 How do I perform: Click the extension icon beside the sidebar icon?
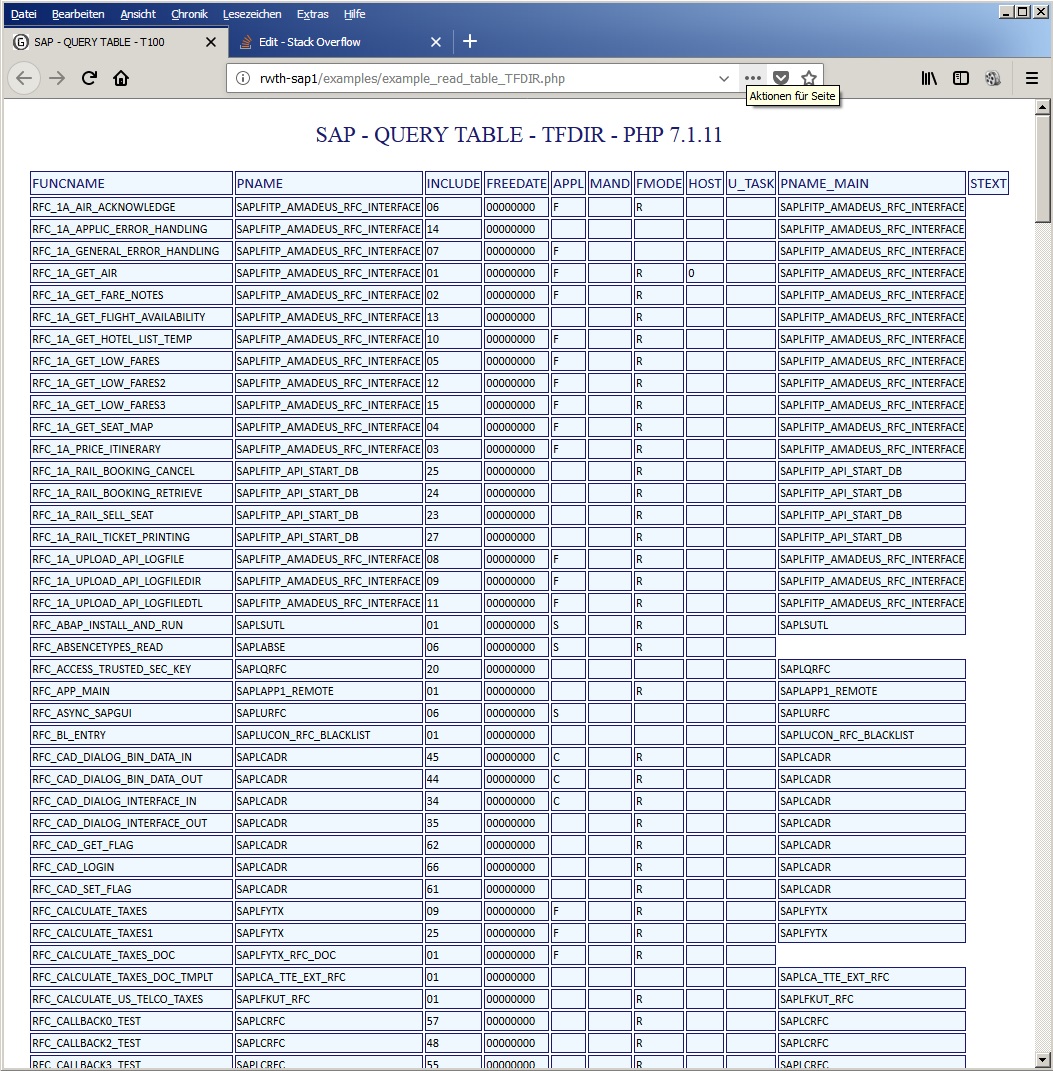click(x=993, y=78)
